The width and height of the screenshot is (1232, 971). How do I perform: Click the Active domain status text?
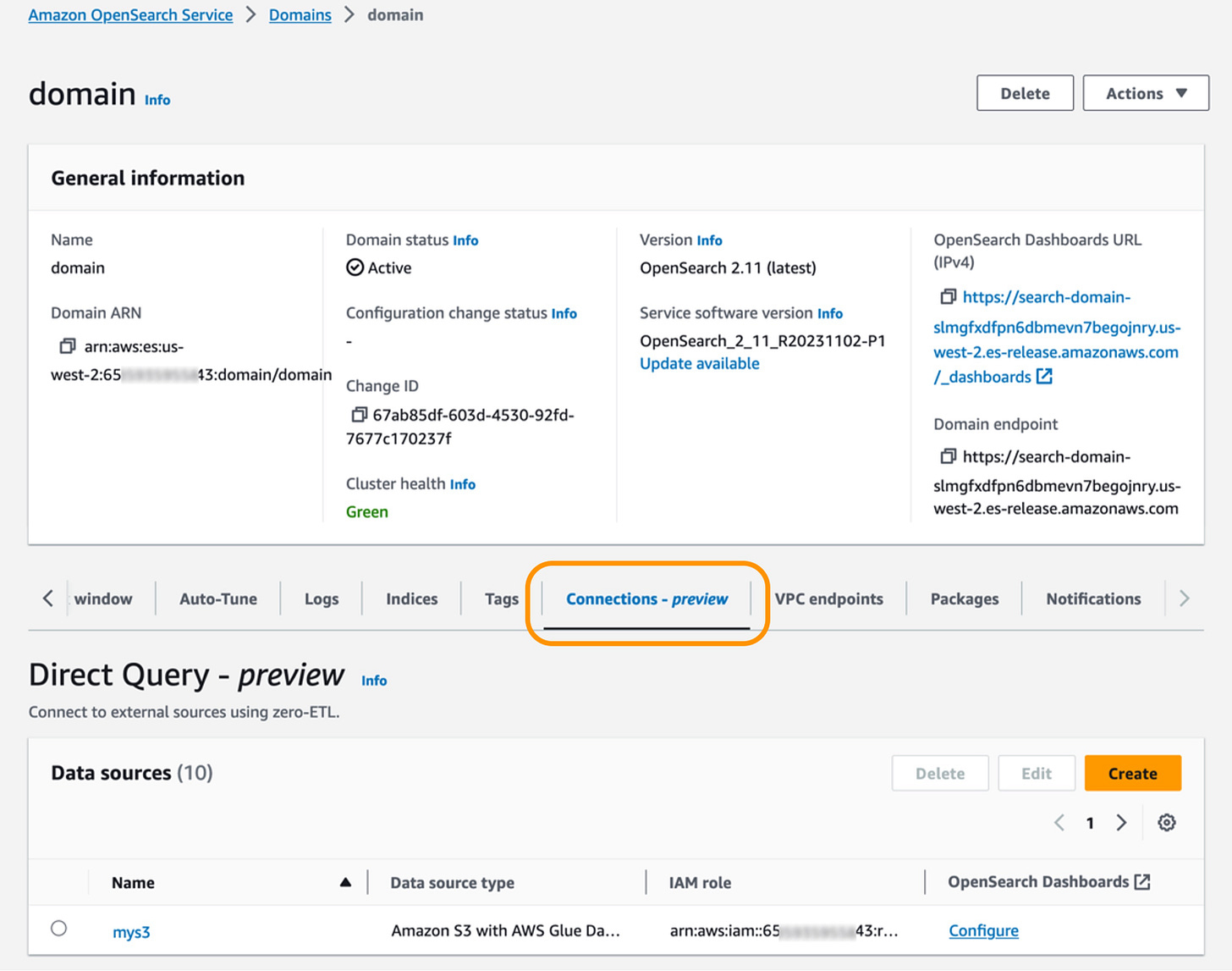pos(389,268)
